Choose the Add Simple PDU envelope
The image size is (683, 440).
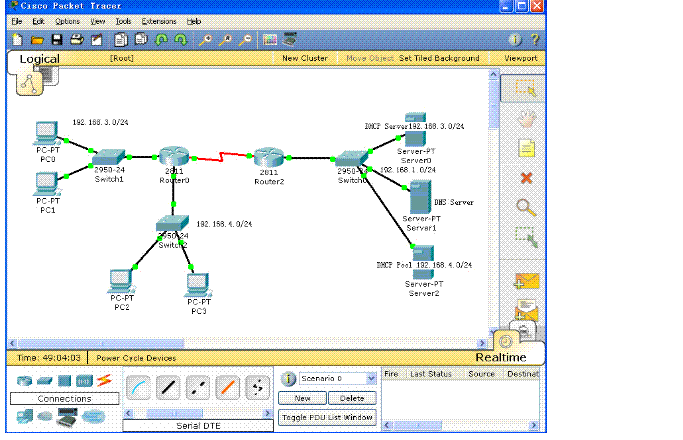527,281
